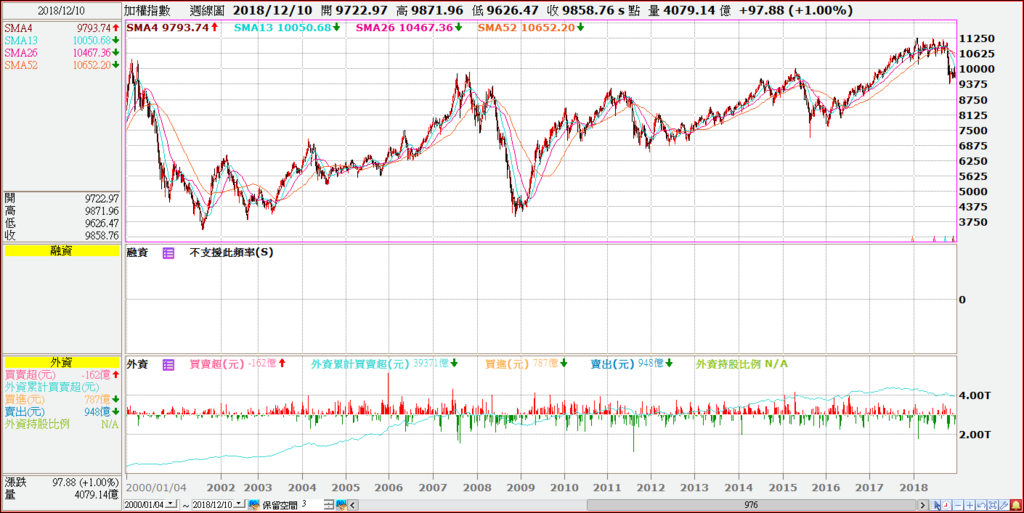Viewport: 1024px width, 513px height.
Task: Click the apply icon after the spinner
Action: (x=342, y=505)
